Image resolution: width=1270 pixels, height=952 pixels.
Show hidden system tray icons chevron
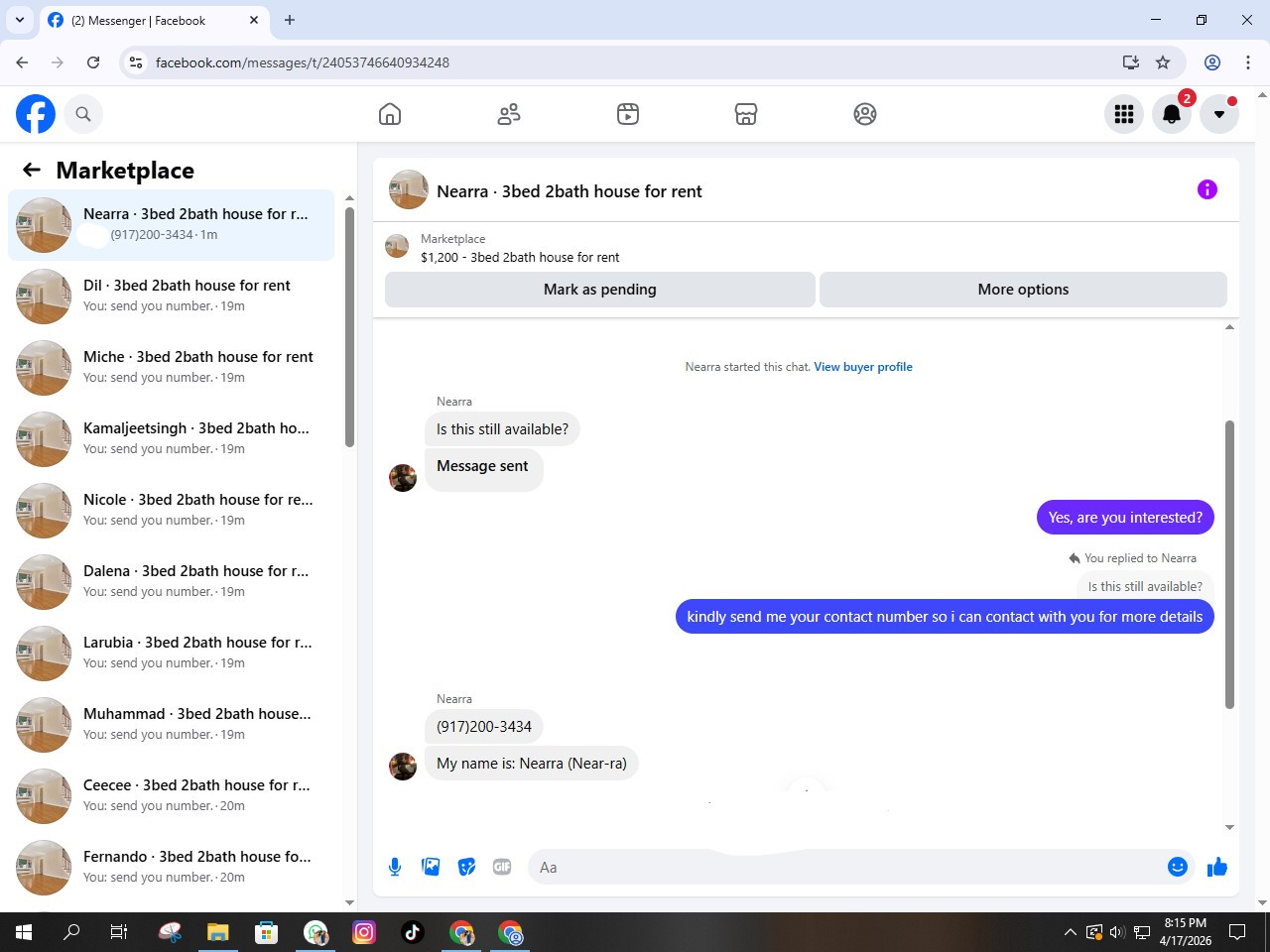1070,932
